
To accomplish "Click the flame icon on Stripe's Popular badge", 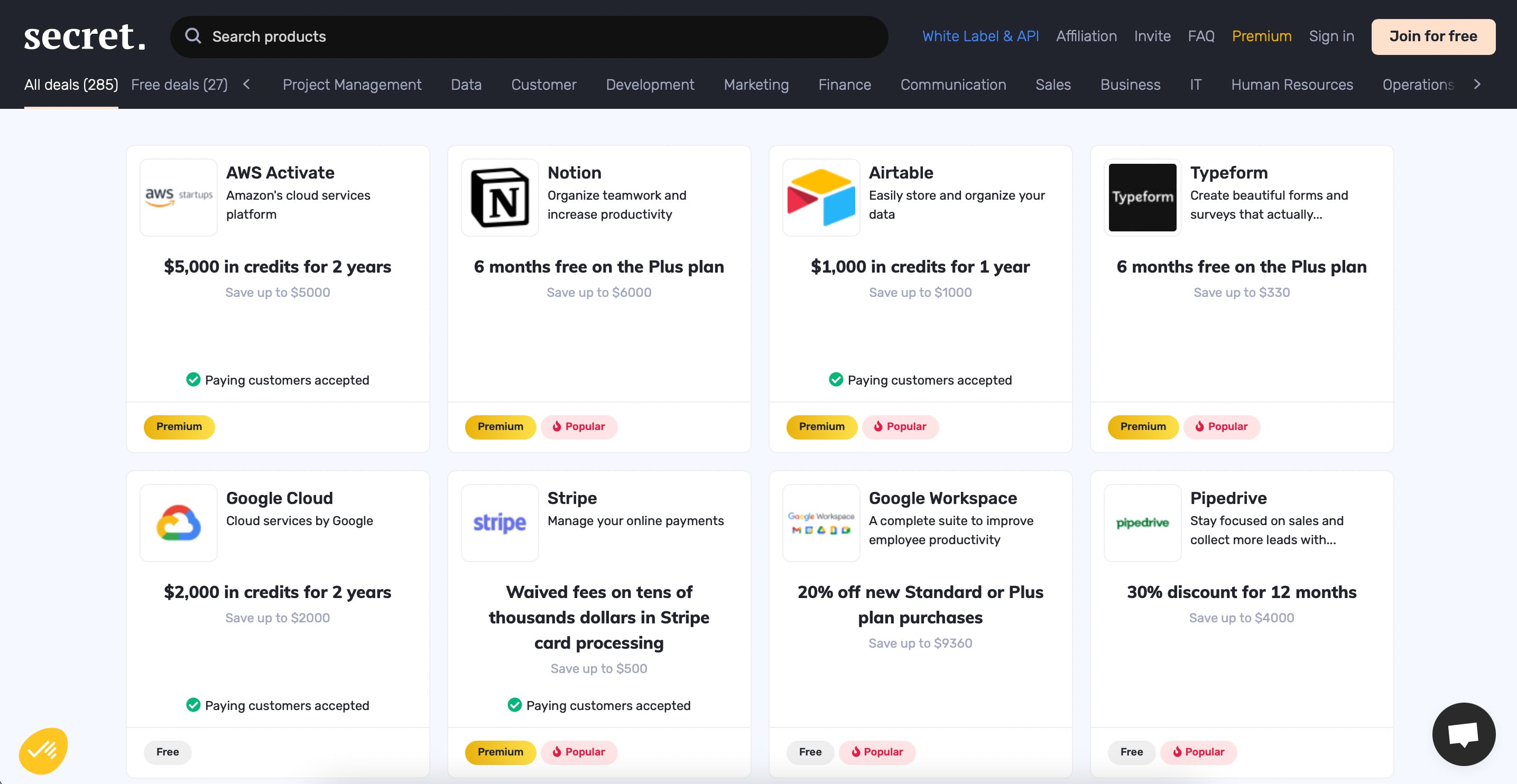I will [x=557, y=752].
